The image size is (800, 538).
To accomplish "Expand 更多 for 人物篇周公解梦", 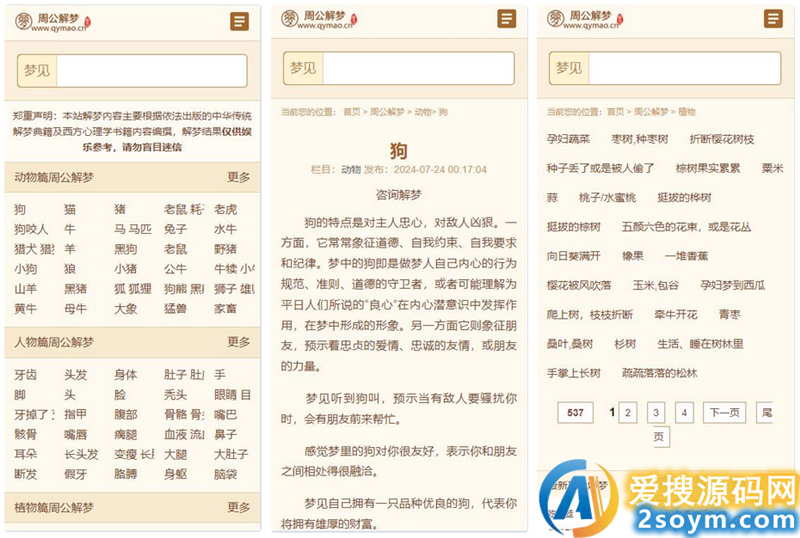I will [238, 342].
